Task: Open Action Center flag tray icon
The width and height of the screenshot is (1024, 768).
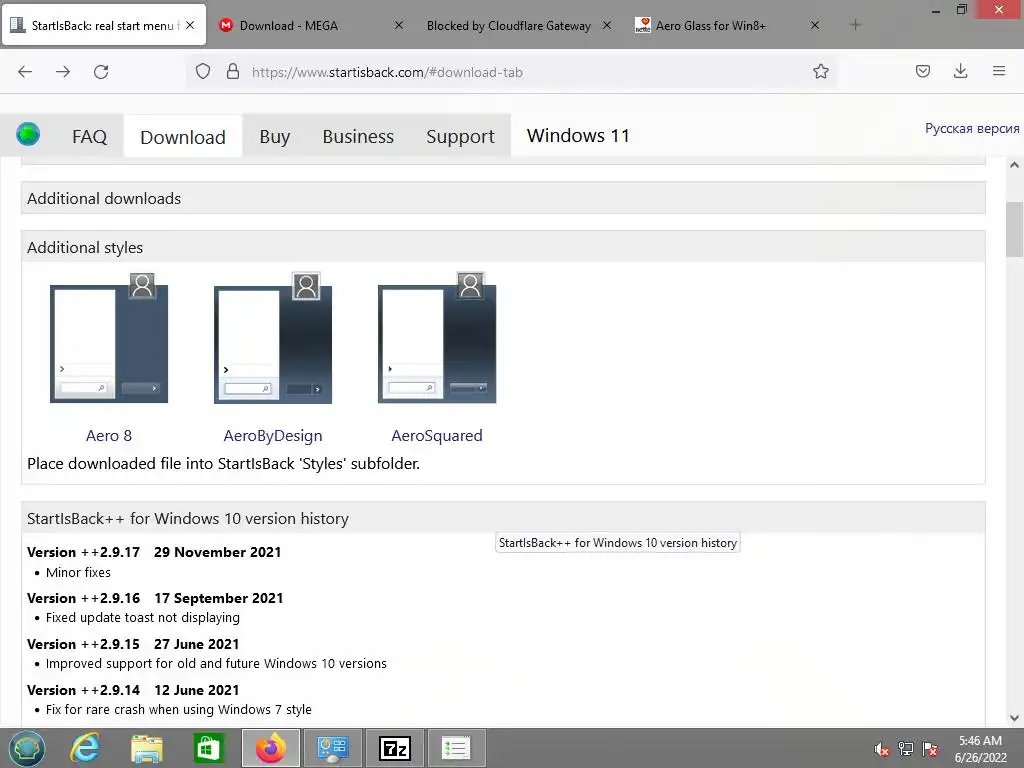Action: click(x=930, y=749)
